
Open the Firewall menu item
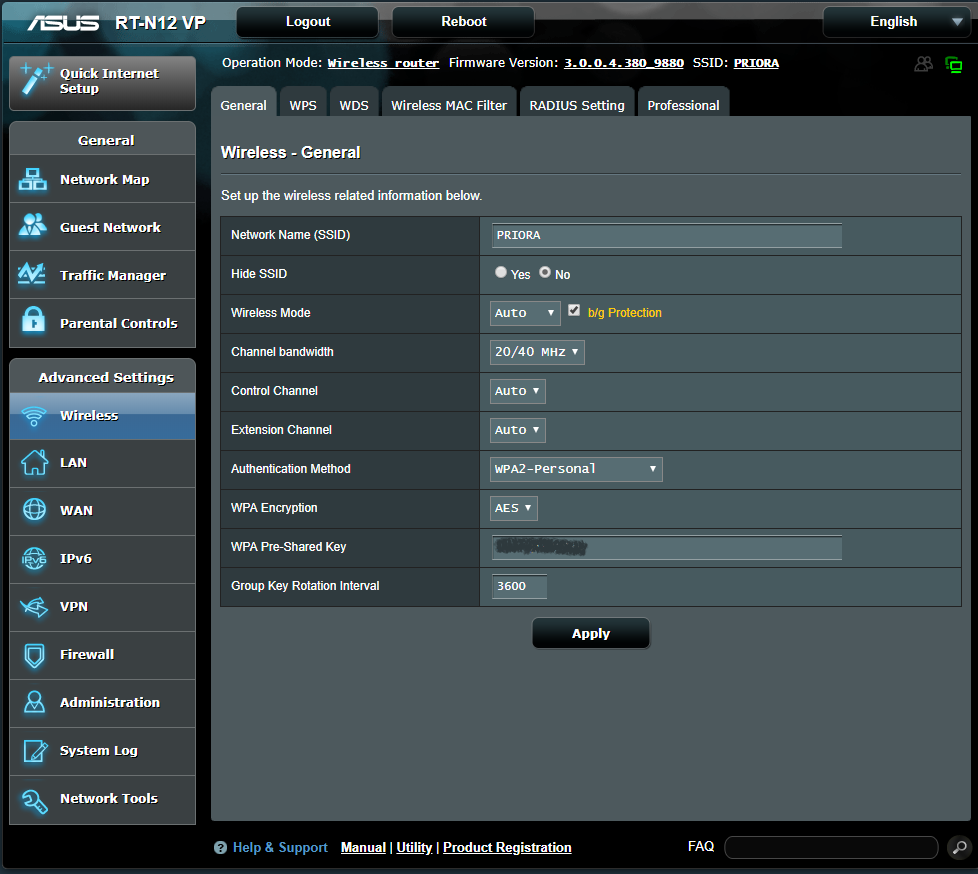point(102,654)
